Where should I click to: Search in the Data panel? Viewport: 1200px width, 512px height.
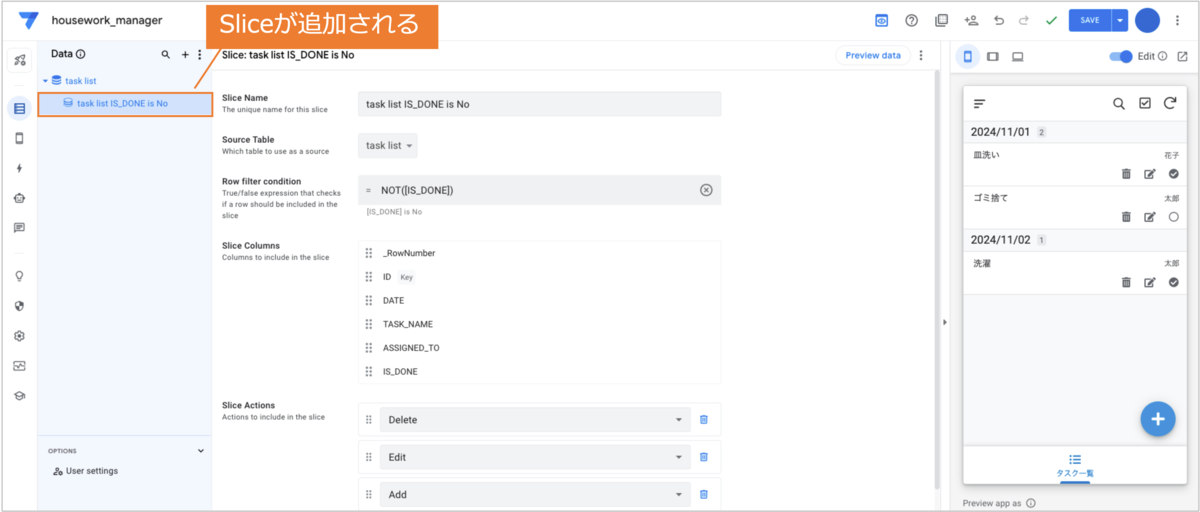point(166,55)
